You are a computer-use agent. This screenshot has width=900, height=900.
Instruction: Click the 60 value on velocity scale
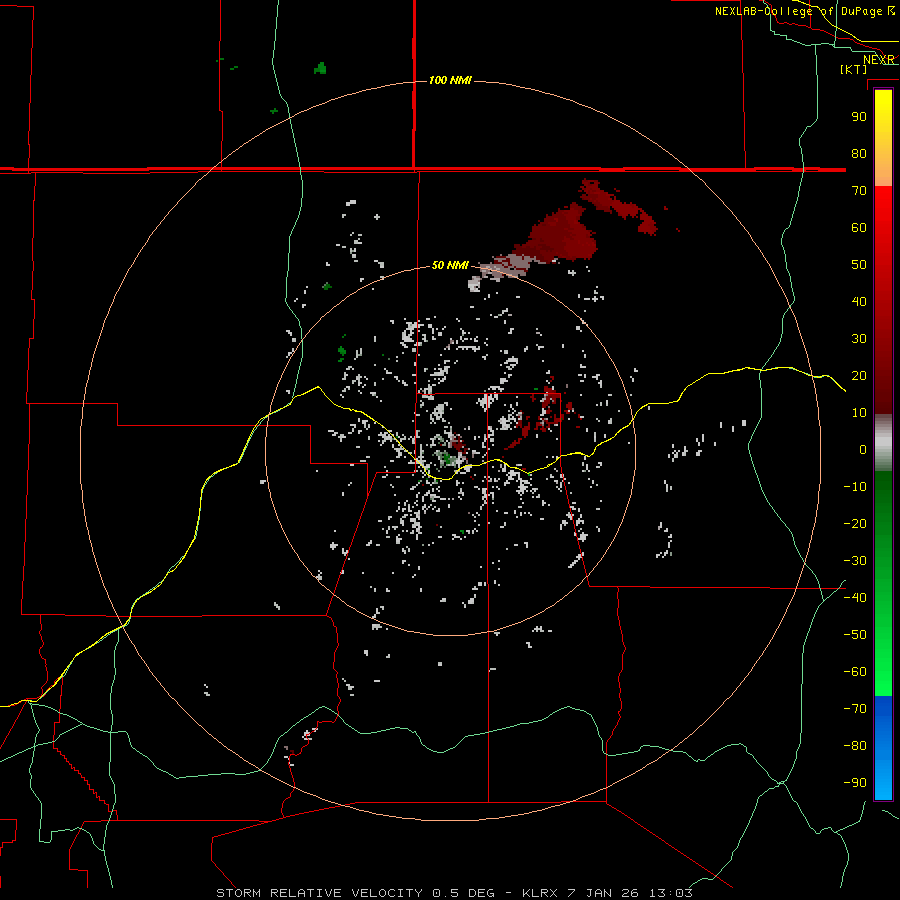859,227
